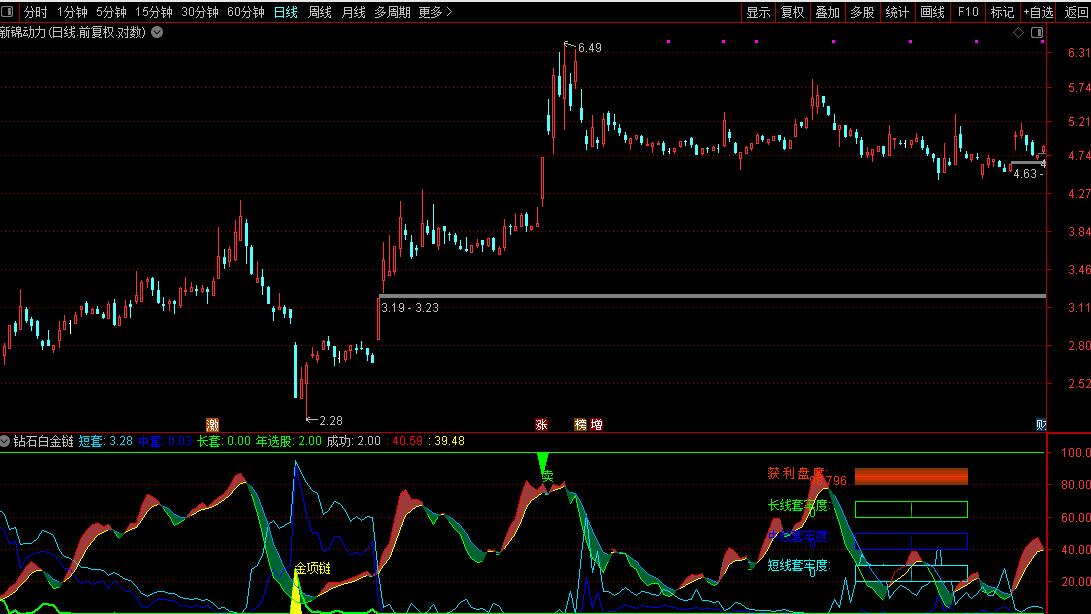Viewport: 1091px width, 614px height.
Task: Click the green 长线套牢度 bar
Action: [911, 510]
